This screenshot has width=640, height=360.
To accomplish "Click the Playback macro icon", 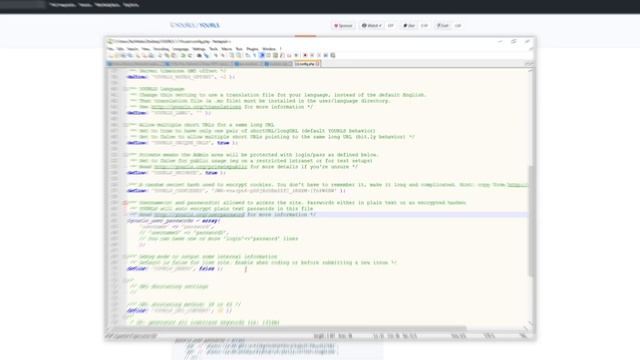I will point(319,55).
